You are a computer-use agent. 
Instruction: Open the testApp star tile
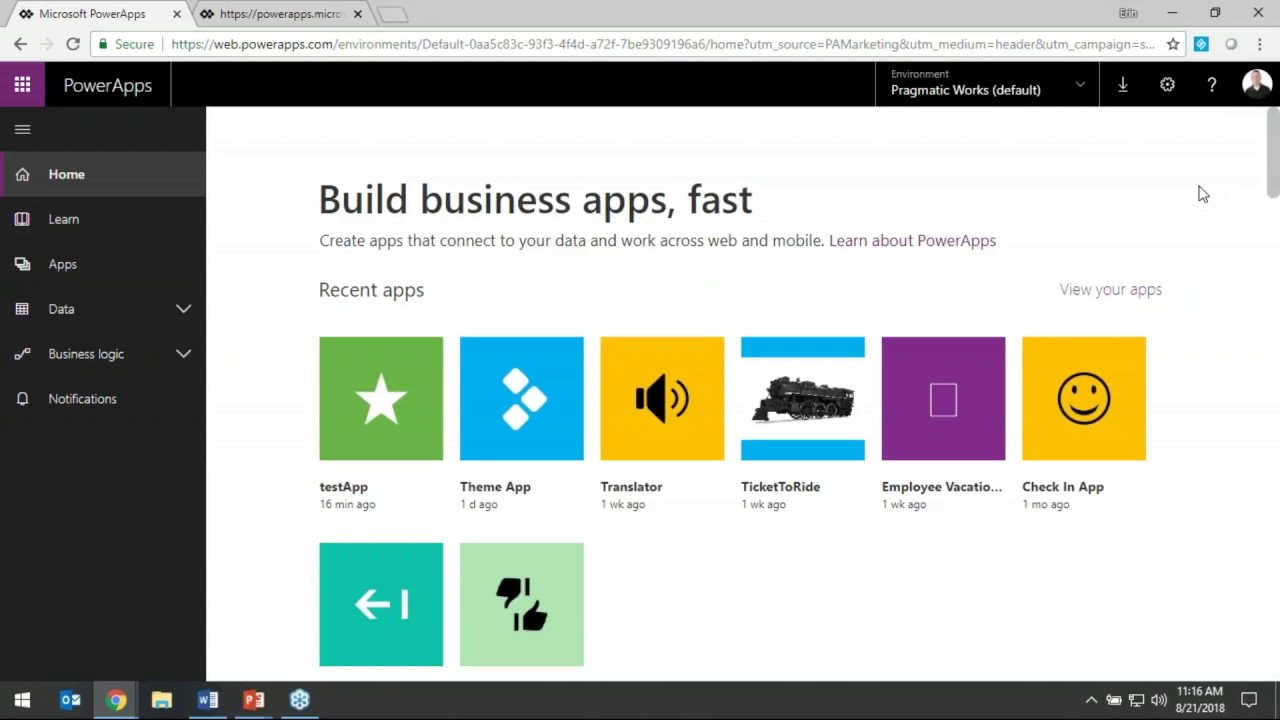tap(381, 398)
